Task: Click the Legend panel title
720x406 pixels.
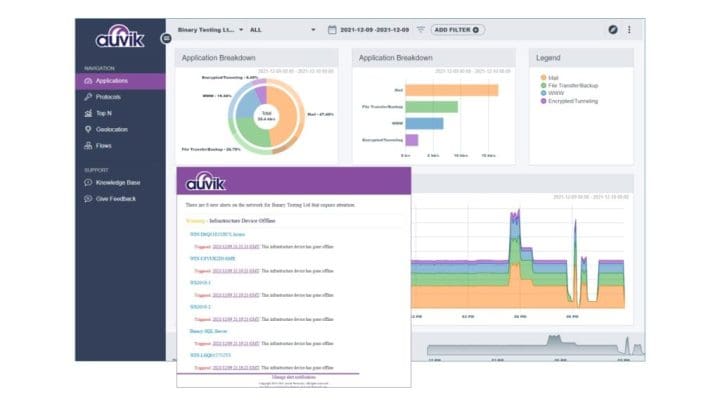Action: (x=548, y=58)
